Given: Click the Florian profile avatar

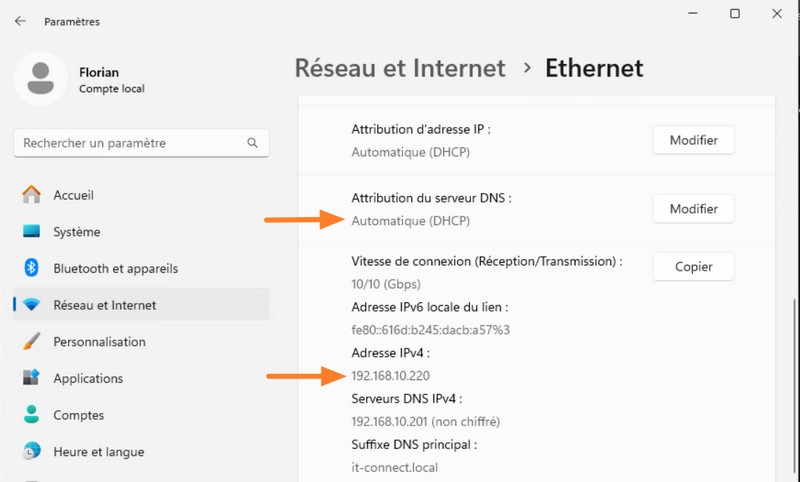Looking at the screenshot, I should pos(41,79).
